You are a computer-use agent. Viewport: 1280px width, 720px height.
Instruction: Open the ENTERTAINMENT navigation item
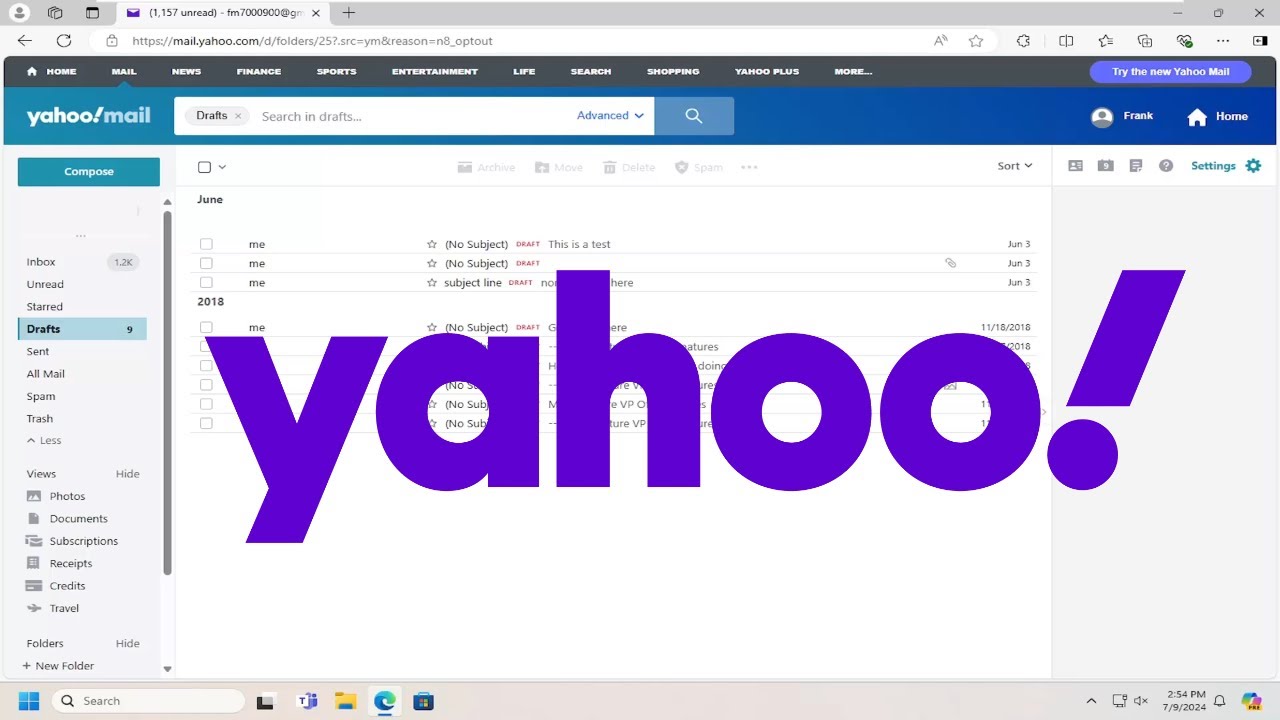coord(435,72)
